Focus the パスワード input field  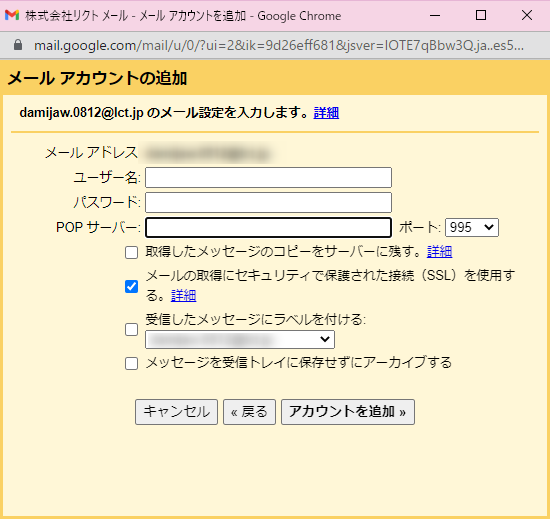click(x=268, y=202)
